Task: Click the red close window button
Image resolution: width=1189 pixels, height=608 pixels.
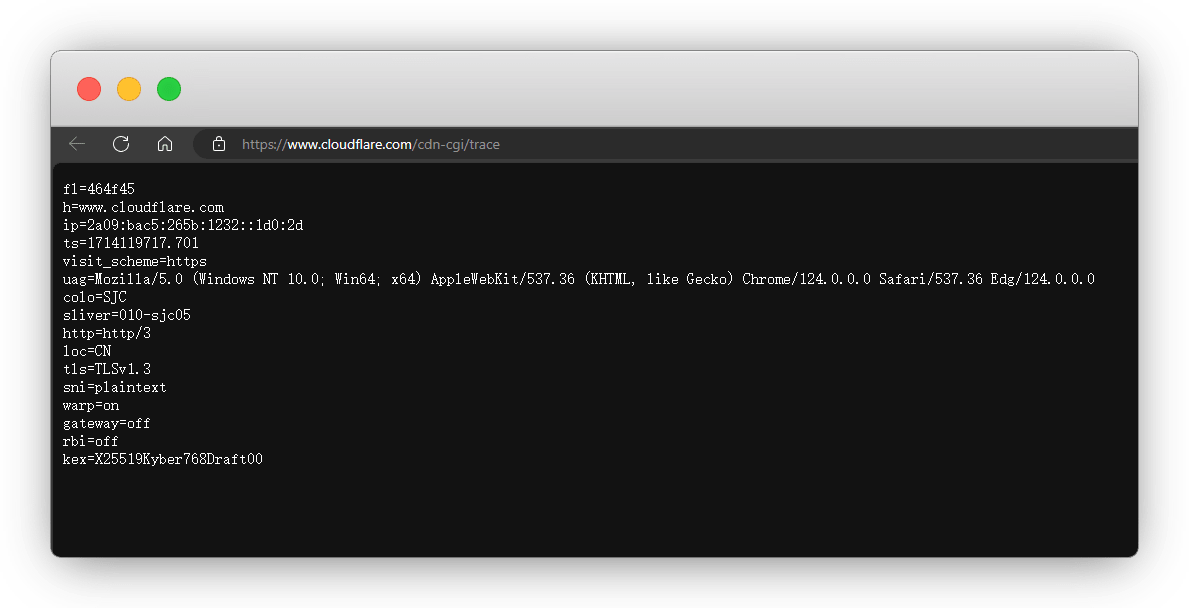Action: pyautogui.click(x=89, y=89)
